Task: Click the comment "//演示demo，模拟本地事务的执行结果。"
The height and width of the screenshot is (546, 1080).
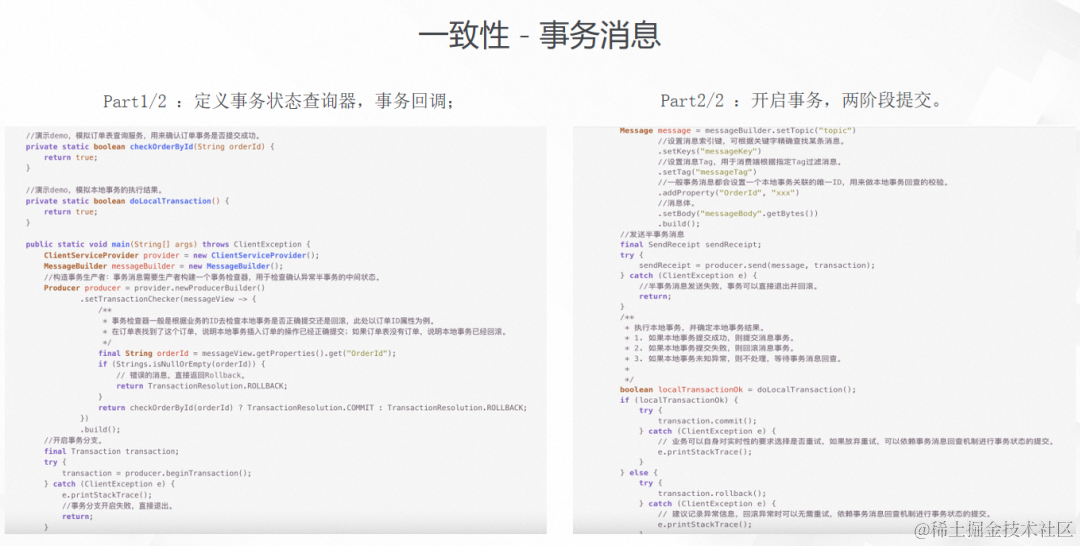Action: click(94, 189)
